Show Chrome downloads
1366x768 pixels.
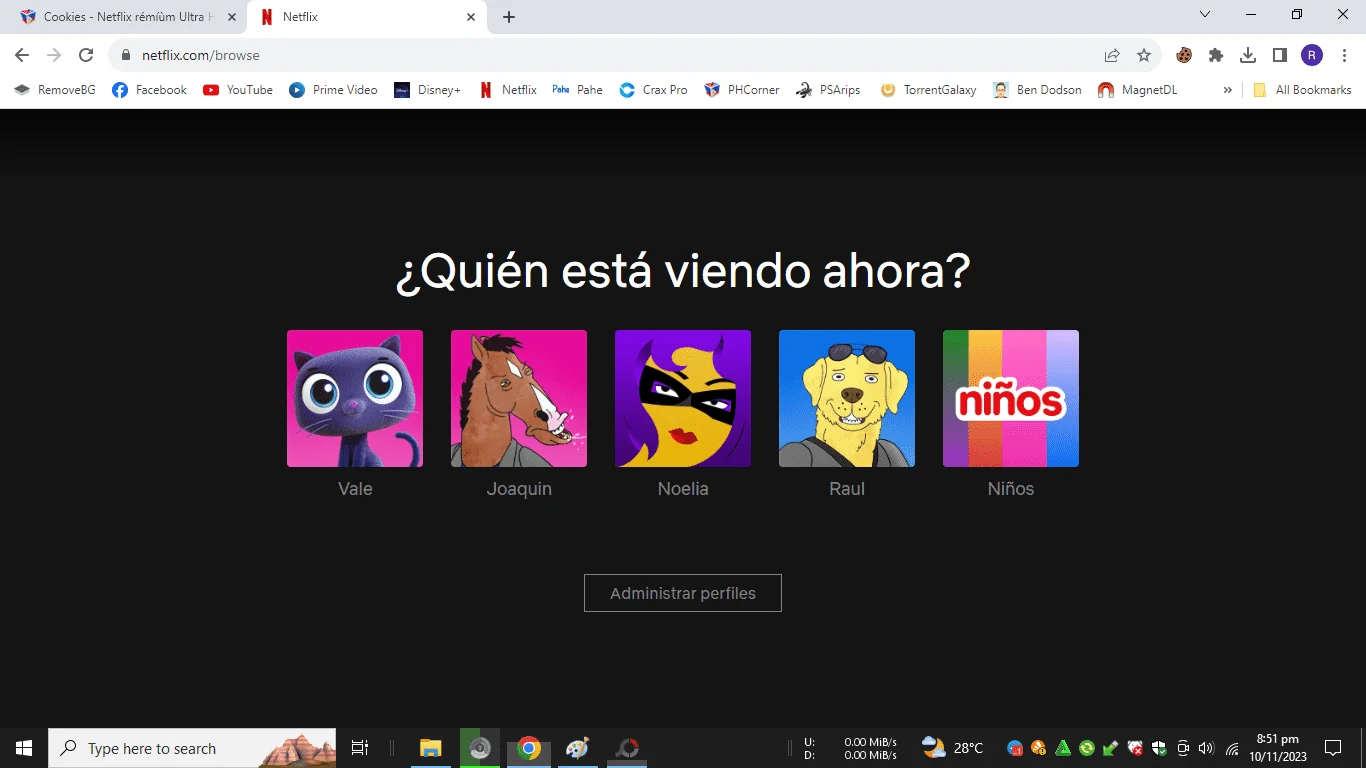1248,55
